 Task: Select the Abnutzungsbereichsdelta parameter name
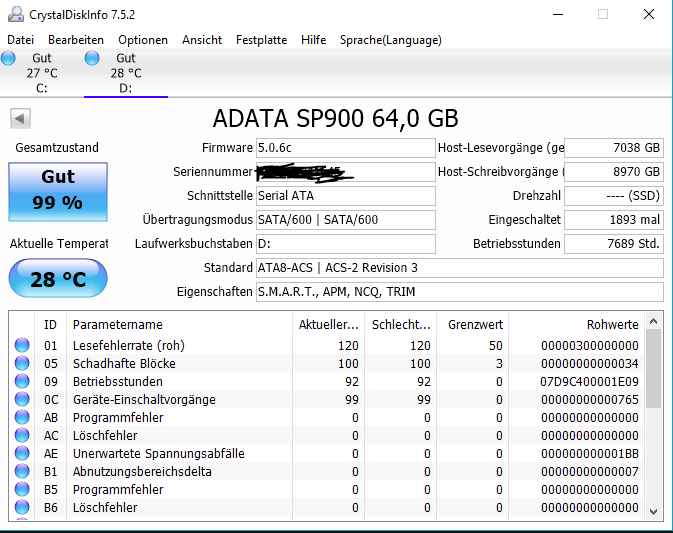tap(142, 472)
